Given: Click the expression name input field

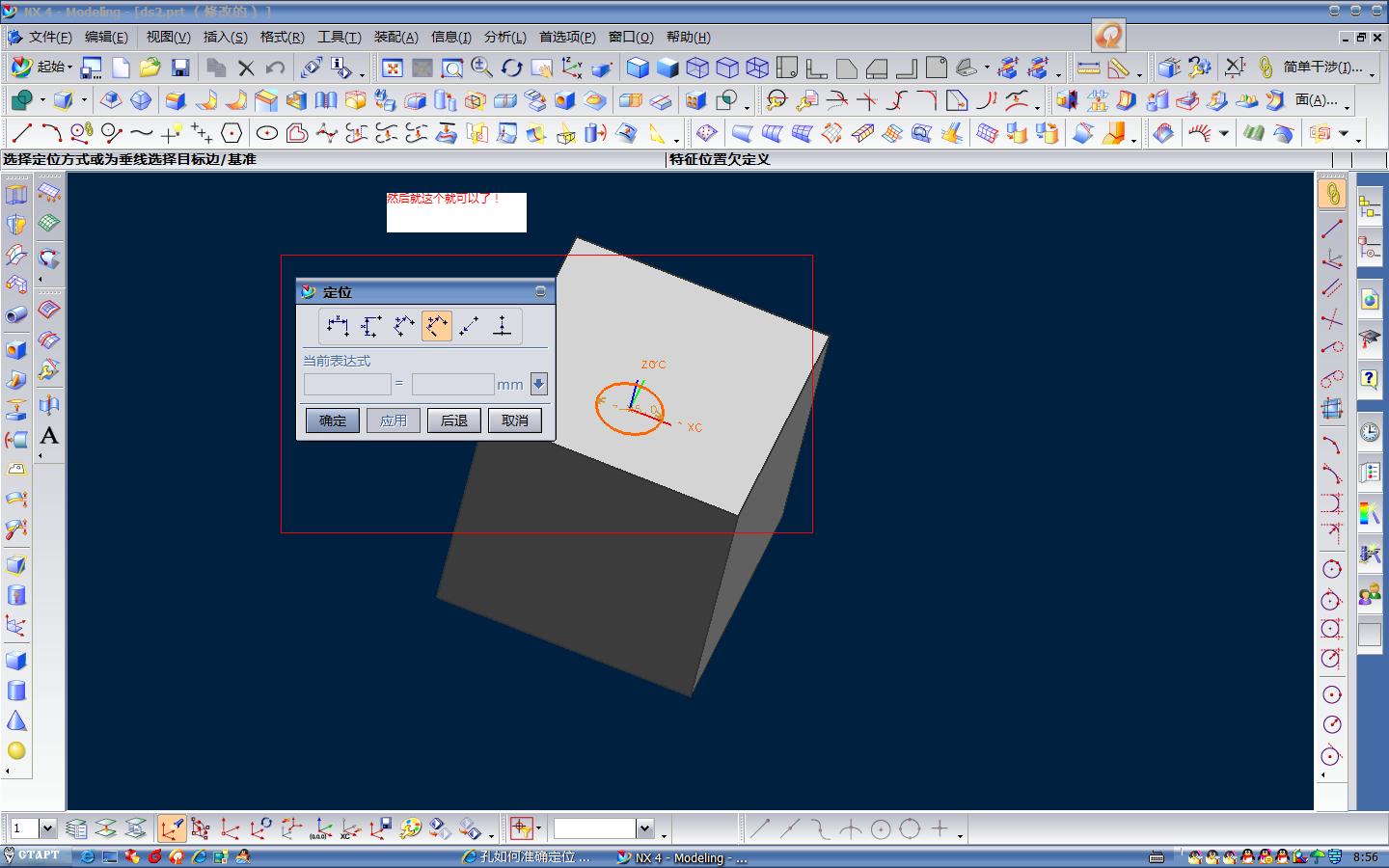Looking at the screenshot, I should (347, 384).
